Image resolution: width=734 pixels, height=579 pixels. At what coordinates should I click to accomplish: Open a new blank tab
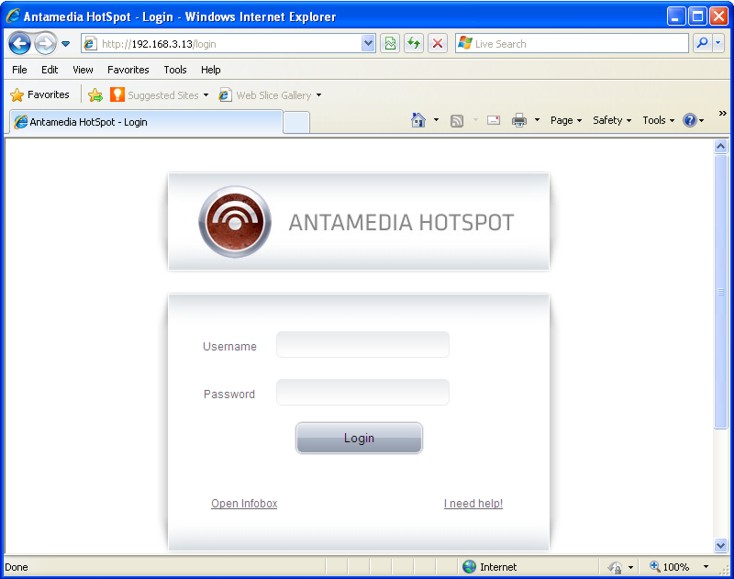[296, 123]
